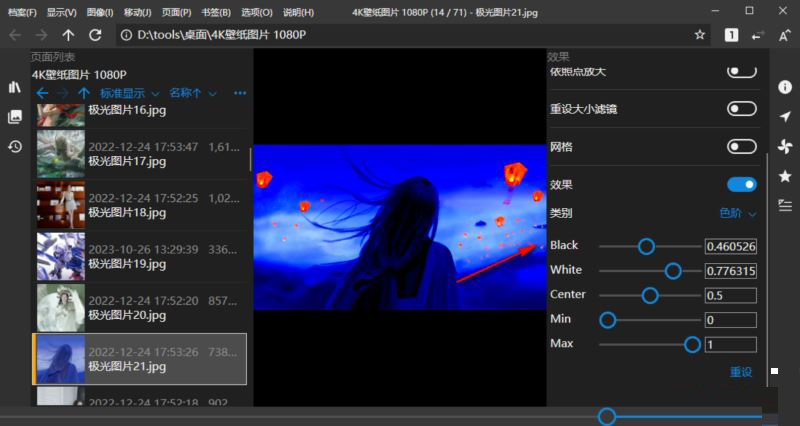
Task: Click the Max value field 1
Action: (731, 344)
